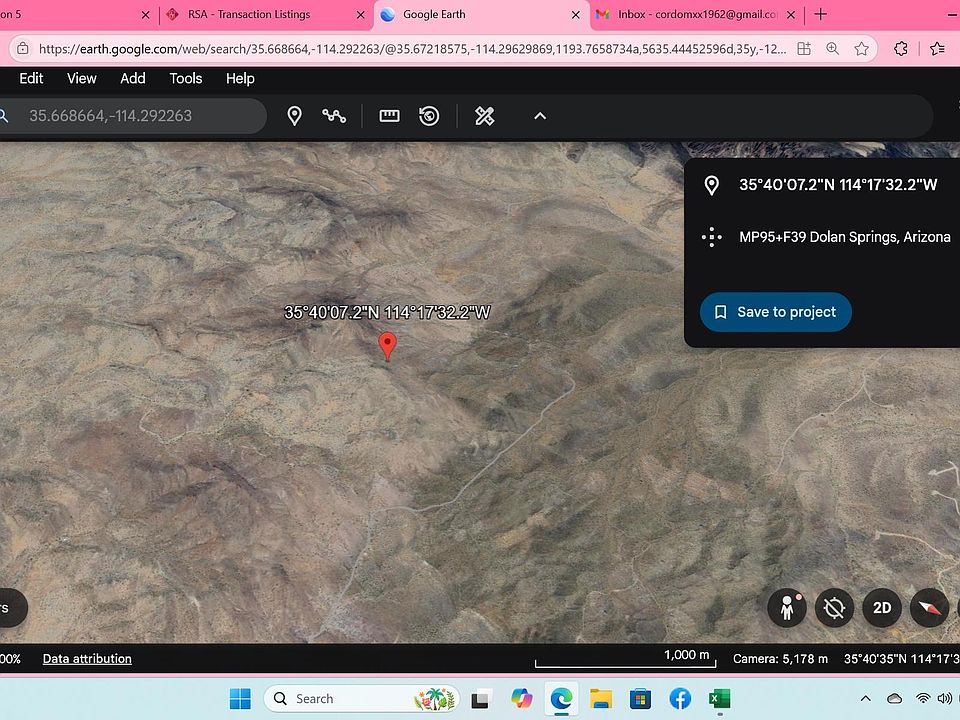Click the search field containing 35.668664,-114.292263

coord(133,116)
